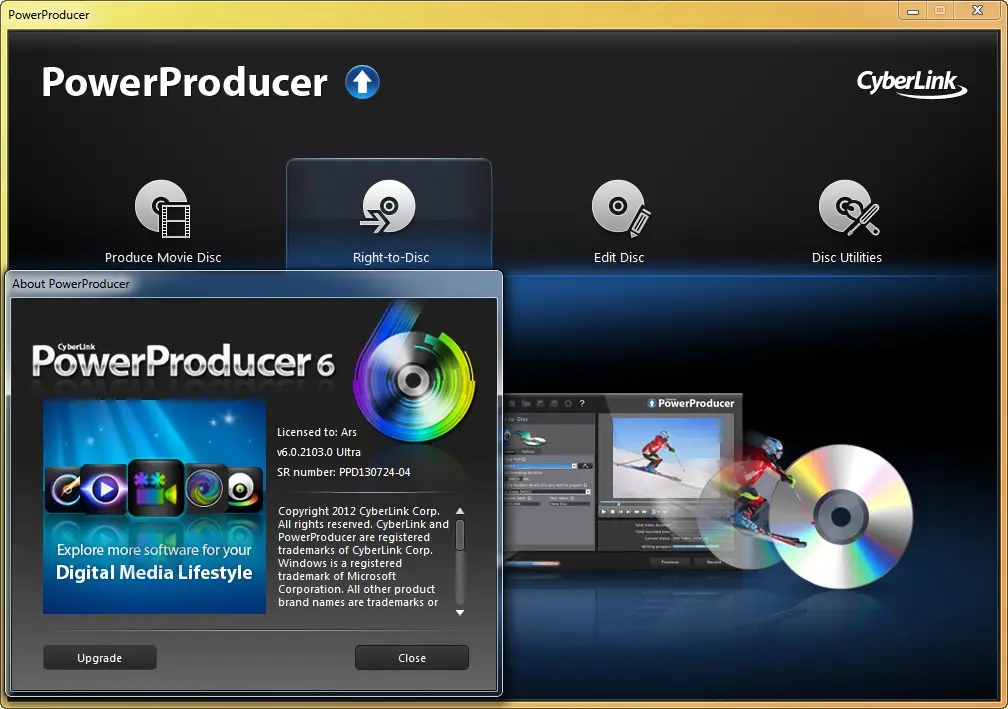Click the copyright text scroll-down arrow
The image size is (1008, 709).
point(460,613)
